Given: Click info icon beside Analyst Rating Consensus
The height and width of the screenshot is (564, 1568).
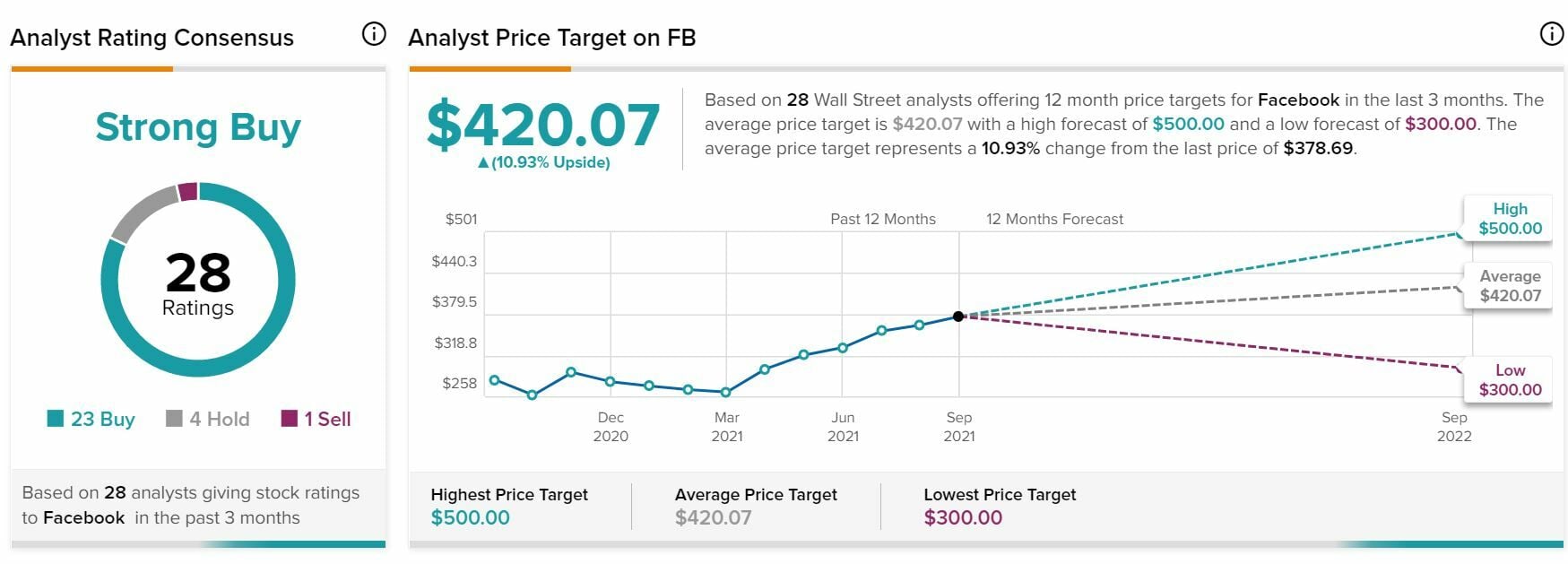Looking at the screenshot, I should tap(373, 34).
